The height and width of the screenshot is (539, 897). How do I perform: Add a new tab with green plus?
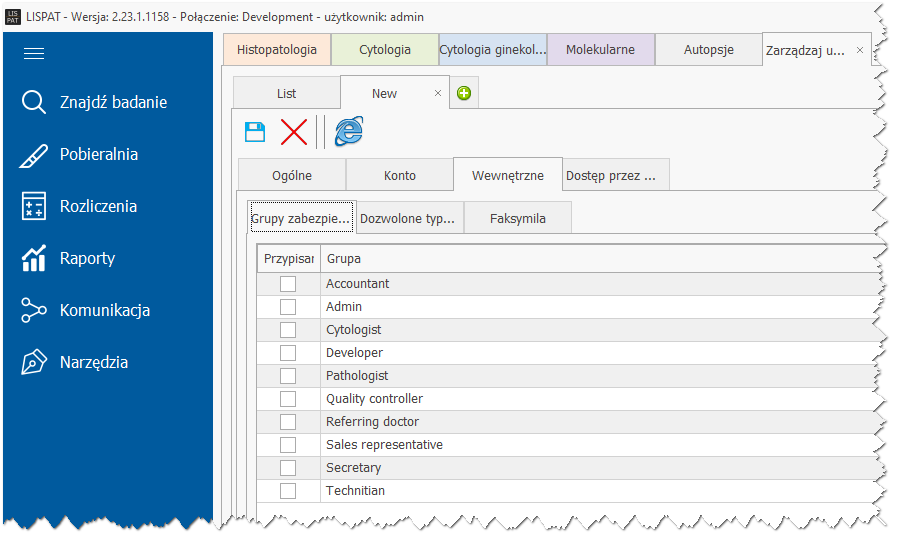click(464, 94)
